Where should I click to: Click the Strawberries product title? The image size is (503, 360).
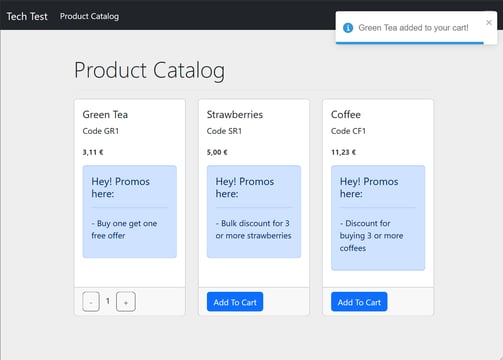coord(235,114)
